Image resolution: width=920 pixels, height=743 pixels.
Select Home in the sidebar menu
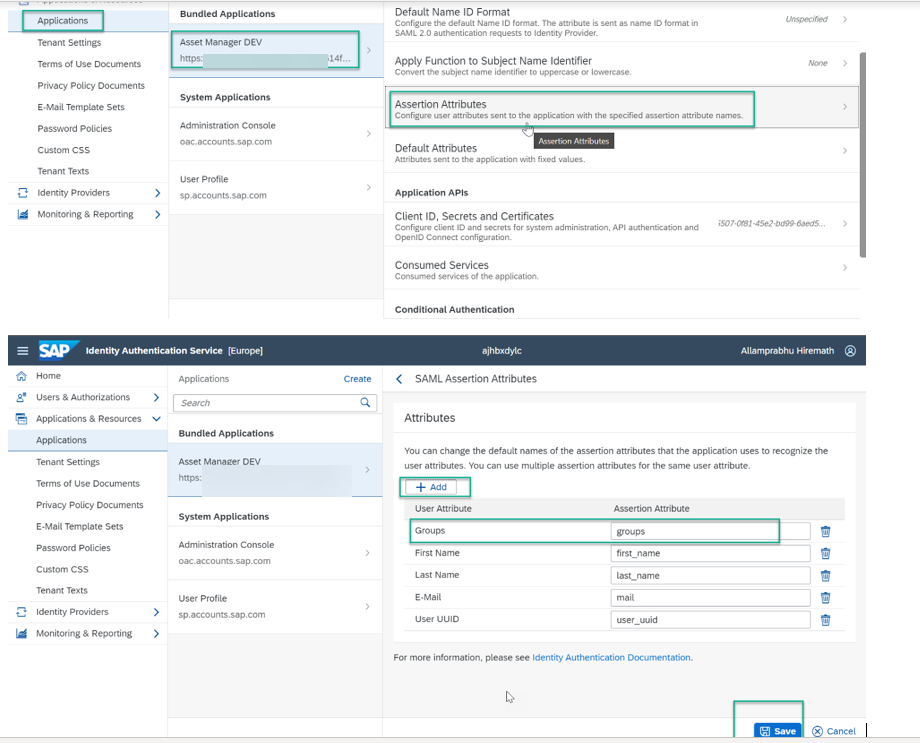point(48,376)
